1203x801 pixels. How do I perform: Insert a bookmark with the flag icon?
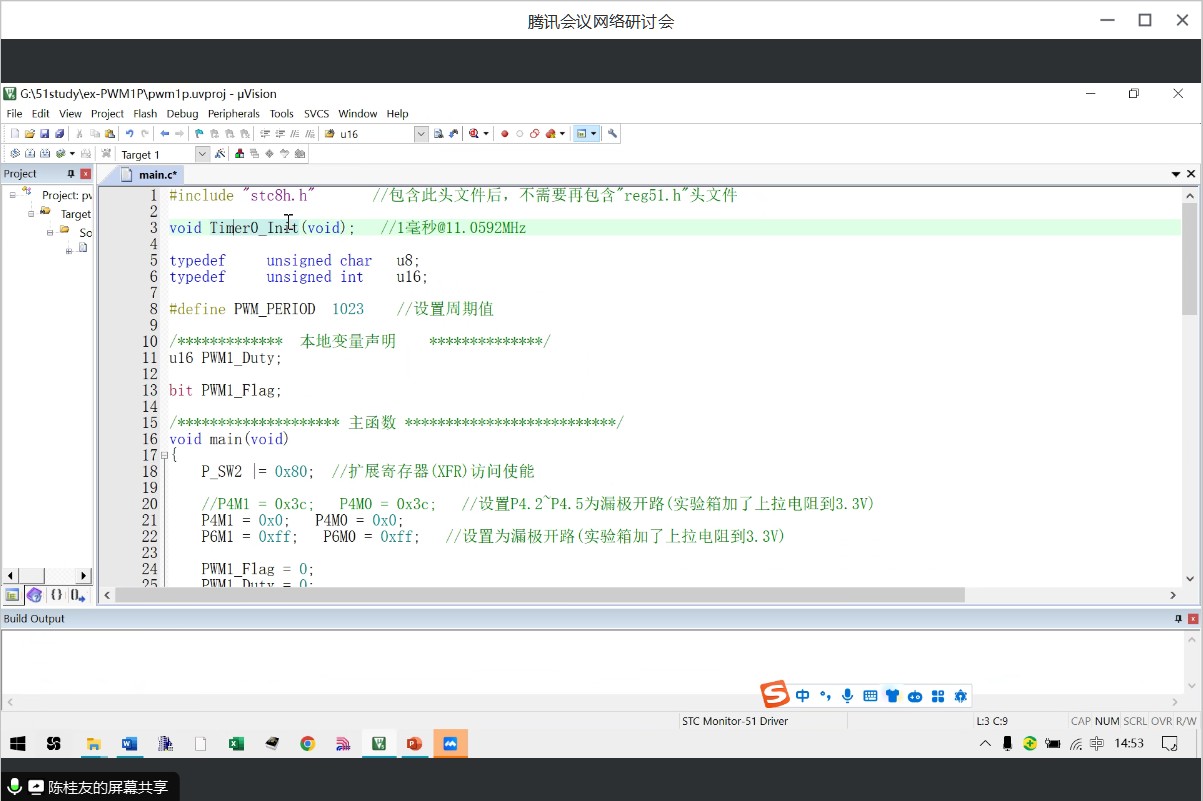tap(198, 133)
